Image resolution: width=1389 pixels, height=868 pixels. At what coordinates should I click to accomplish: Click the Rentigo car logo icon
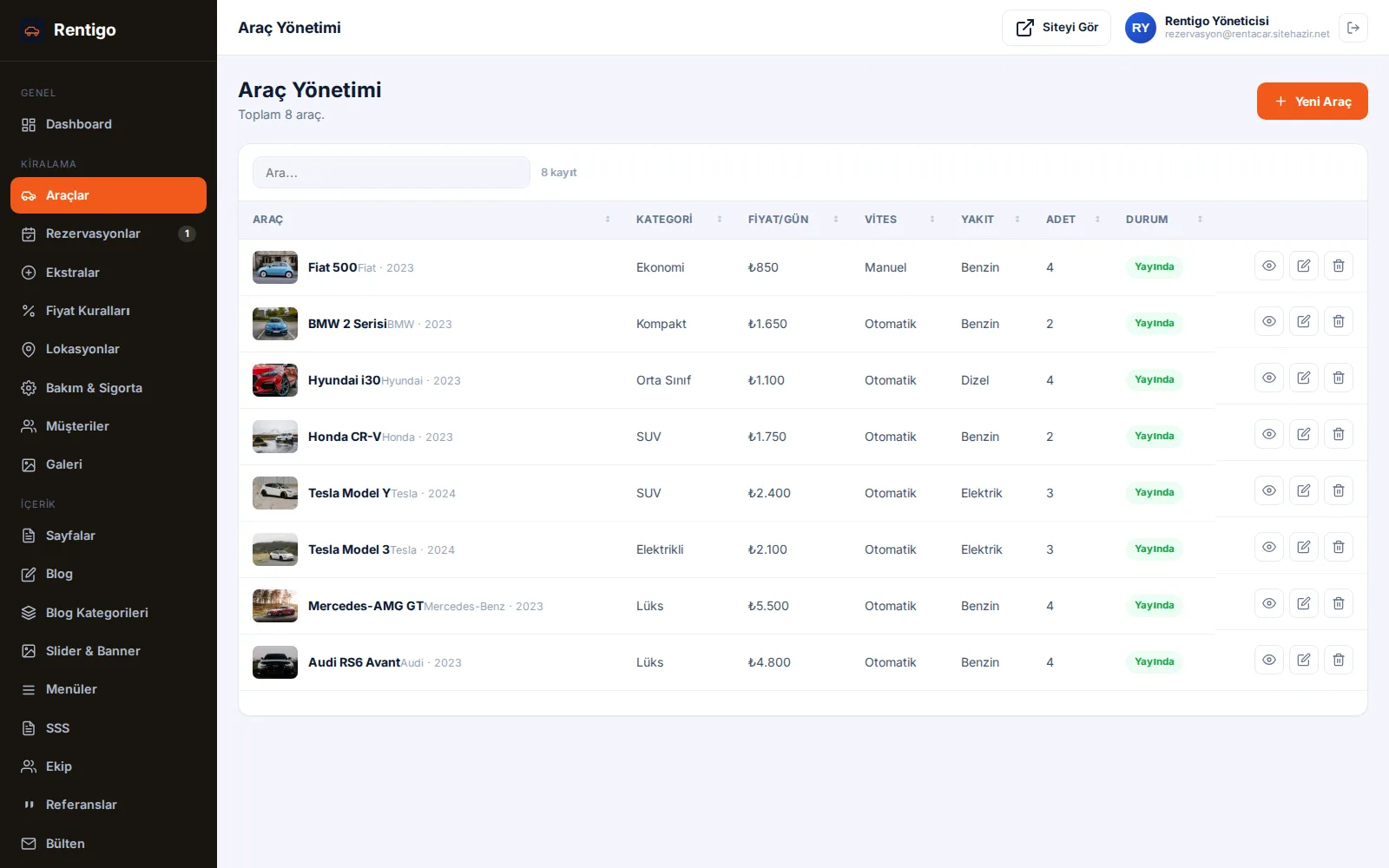click(x=32, y=30)
